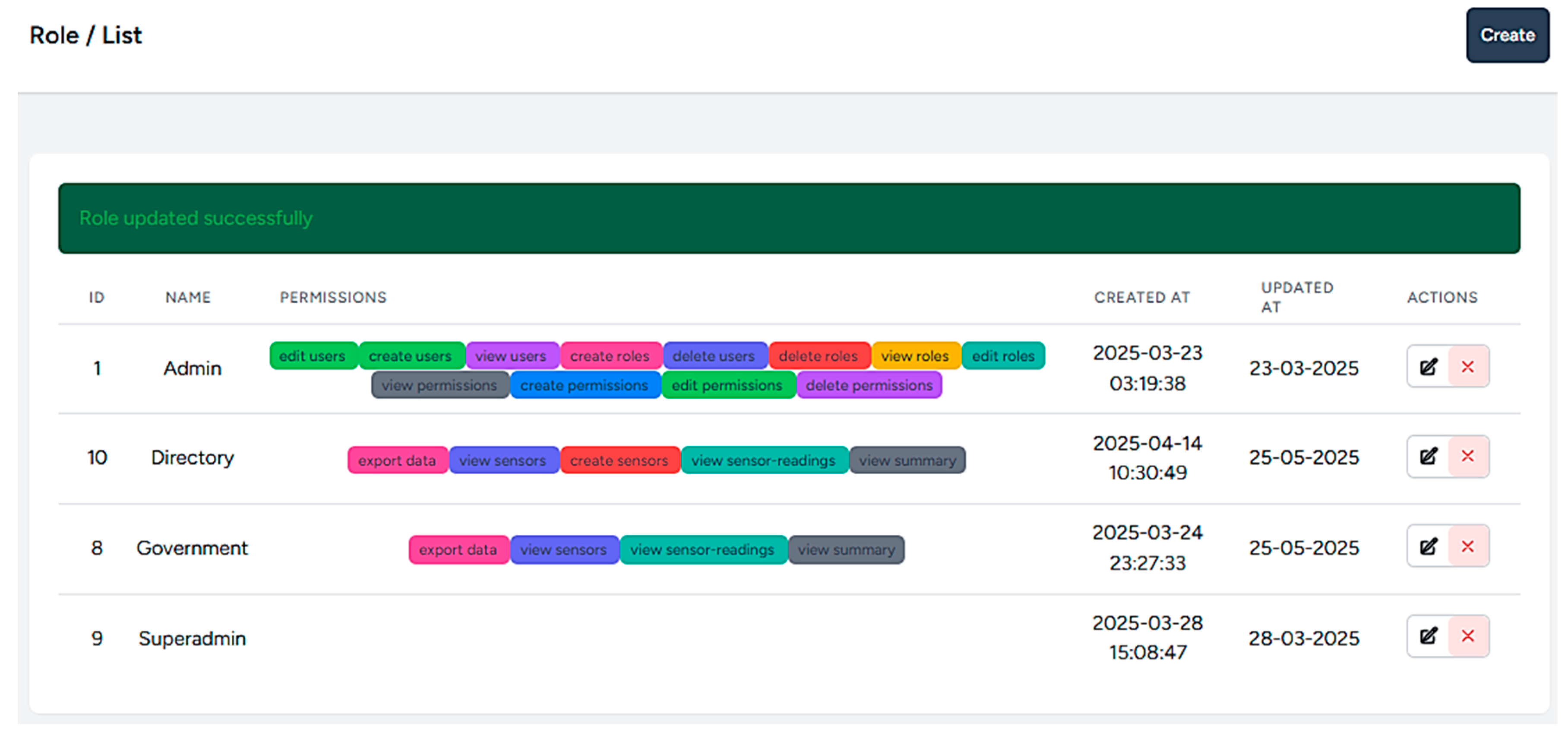Screen dimensions: 1568x739
Task: Click created date 2025-03-24 23:27:33
Action: tap(1148, 548)
